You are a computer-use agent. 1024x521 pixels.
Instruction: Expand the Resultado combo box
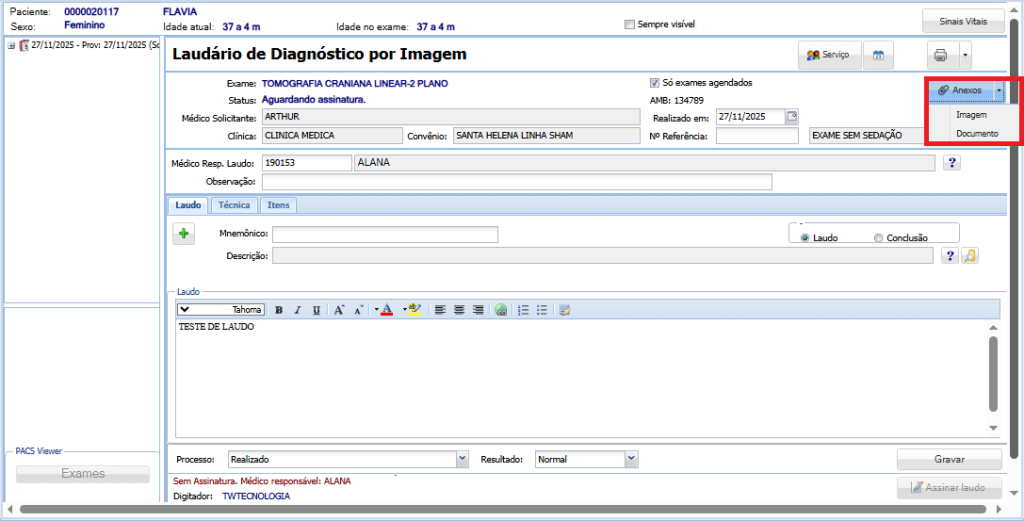point(631,459)
